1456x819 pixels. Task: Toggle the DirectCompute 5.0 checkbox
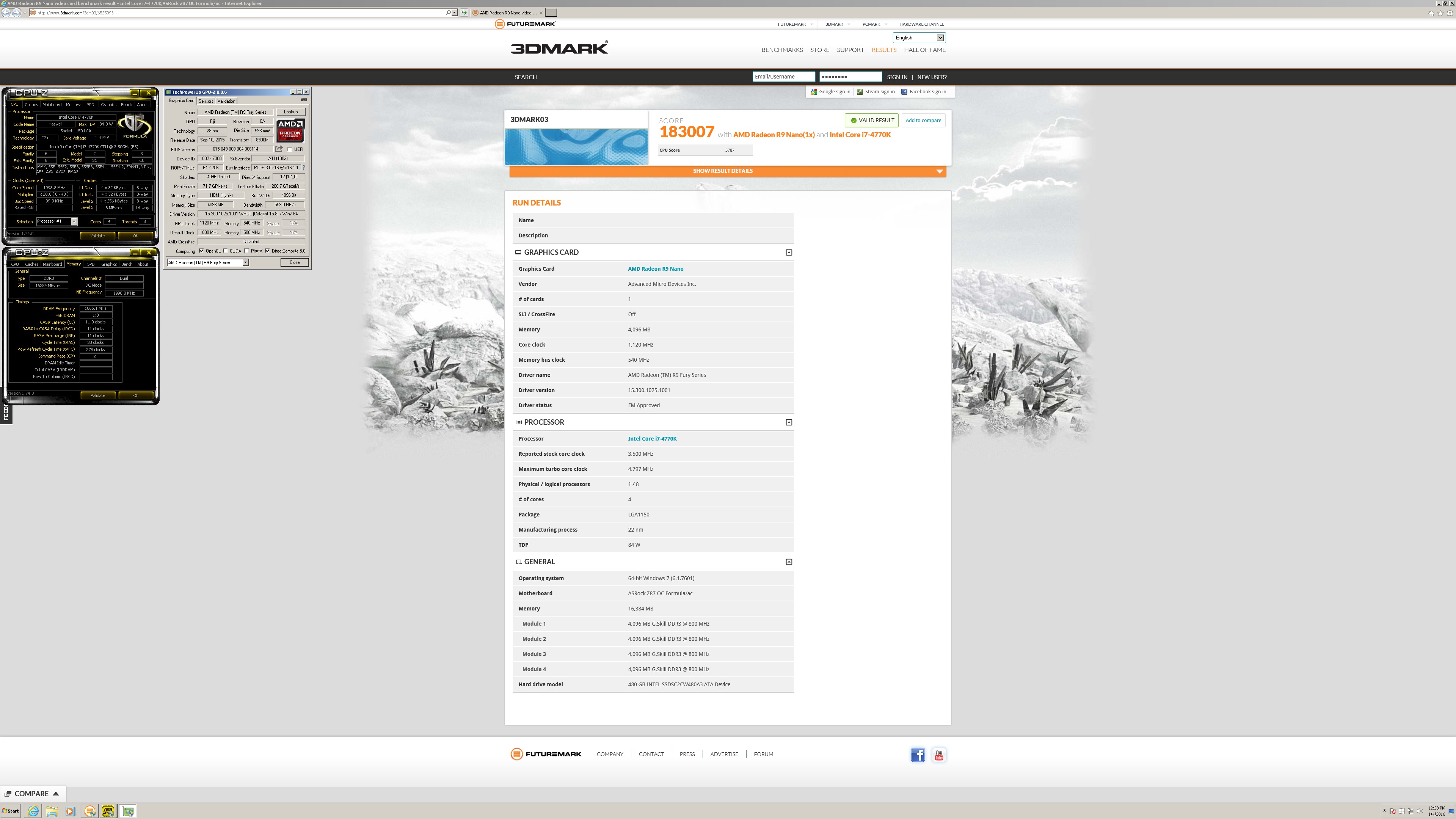267,251
